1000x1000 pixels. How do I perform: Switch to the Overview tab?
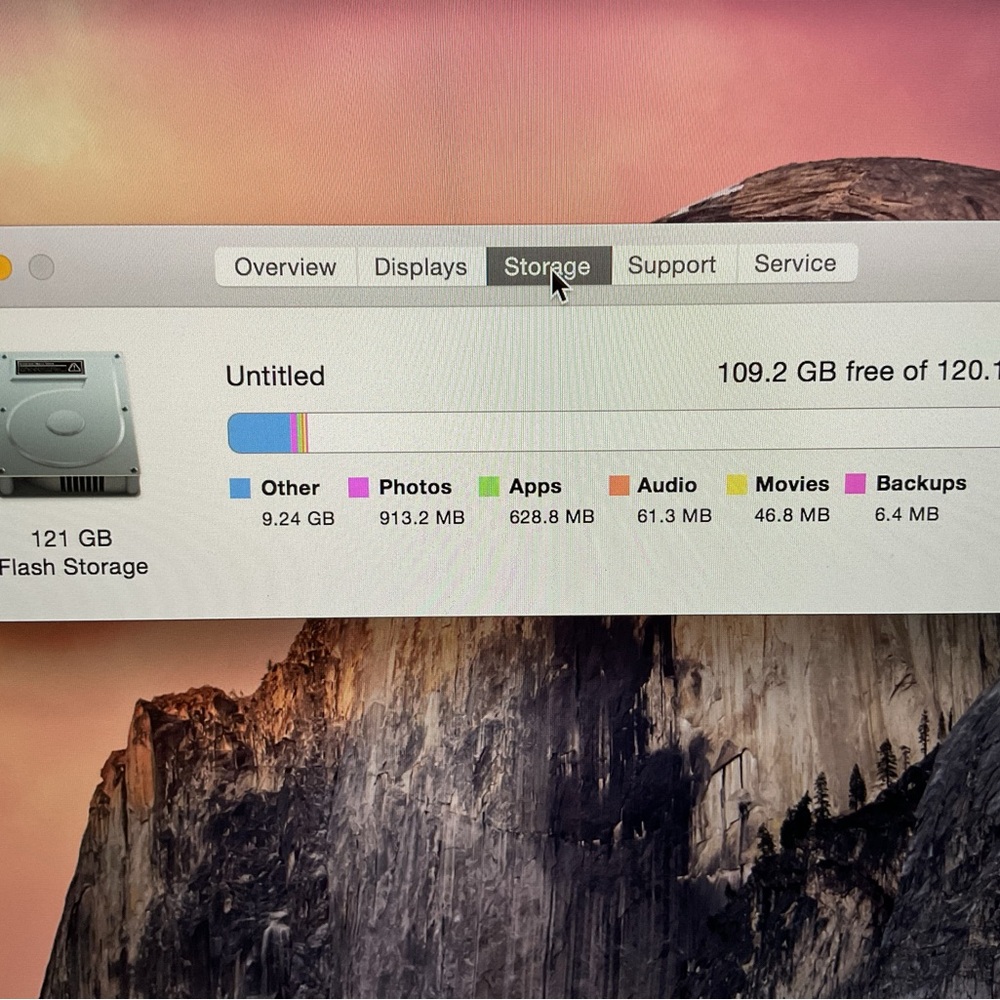tap(285, 267)
